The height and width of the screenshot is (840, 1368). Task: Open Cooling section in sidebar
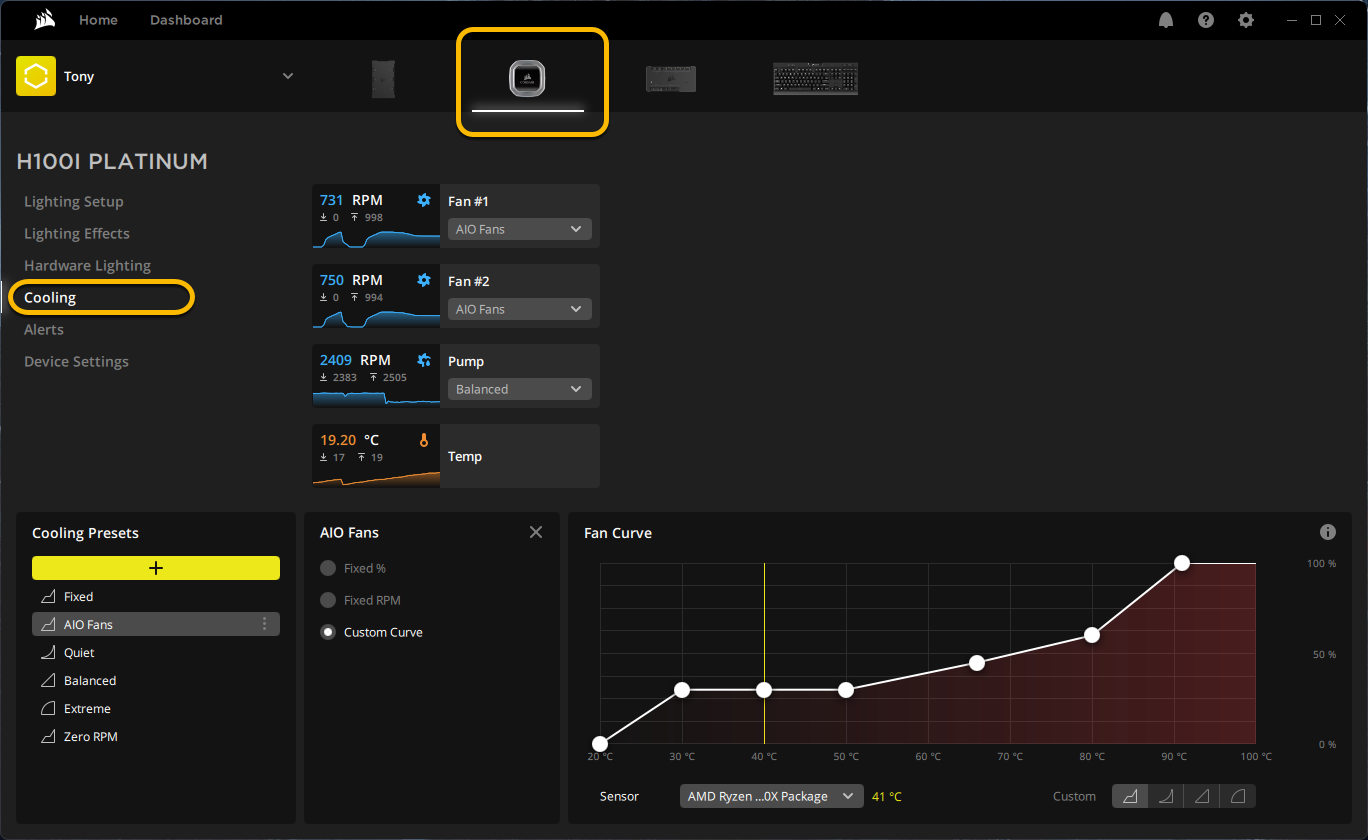pos(50,297)
